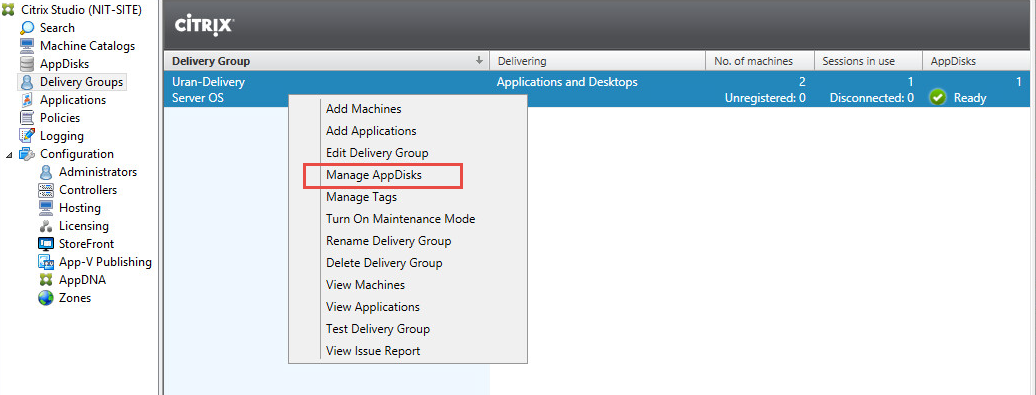Click the Configuration folder icon
The width and height of the screenshot is (1036, 395).
[x=27, y=154]
